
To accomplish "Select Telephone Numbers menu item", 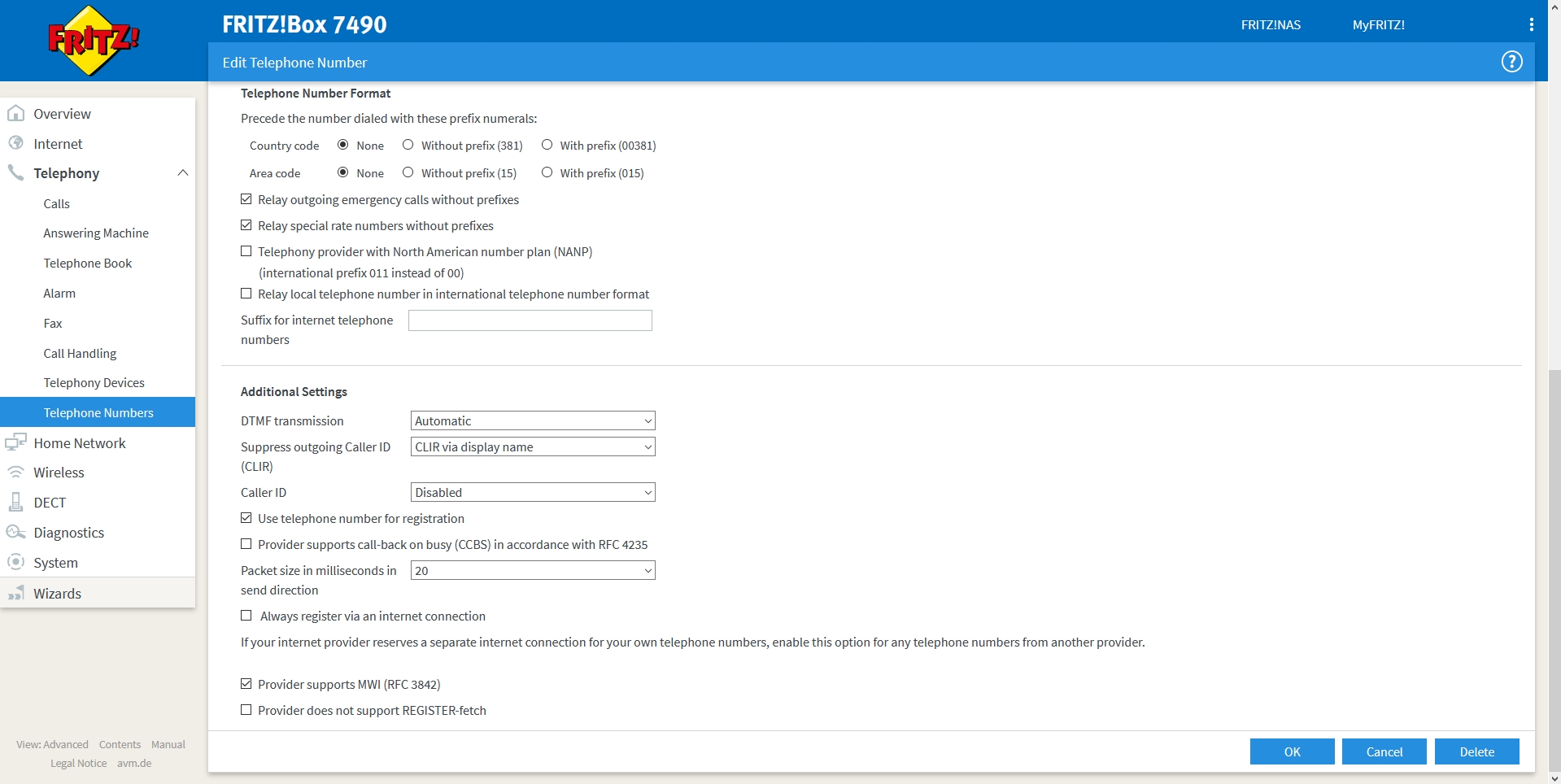I will click(98, 412).
